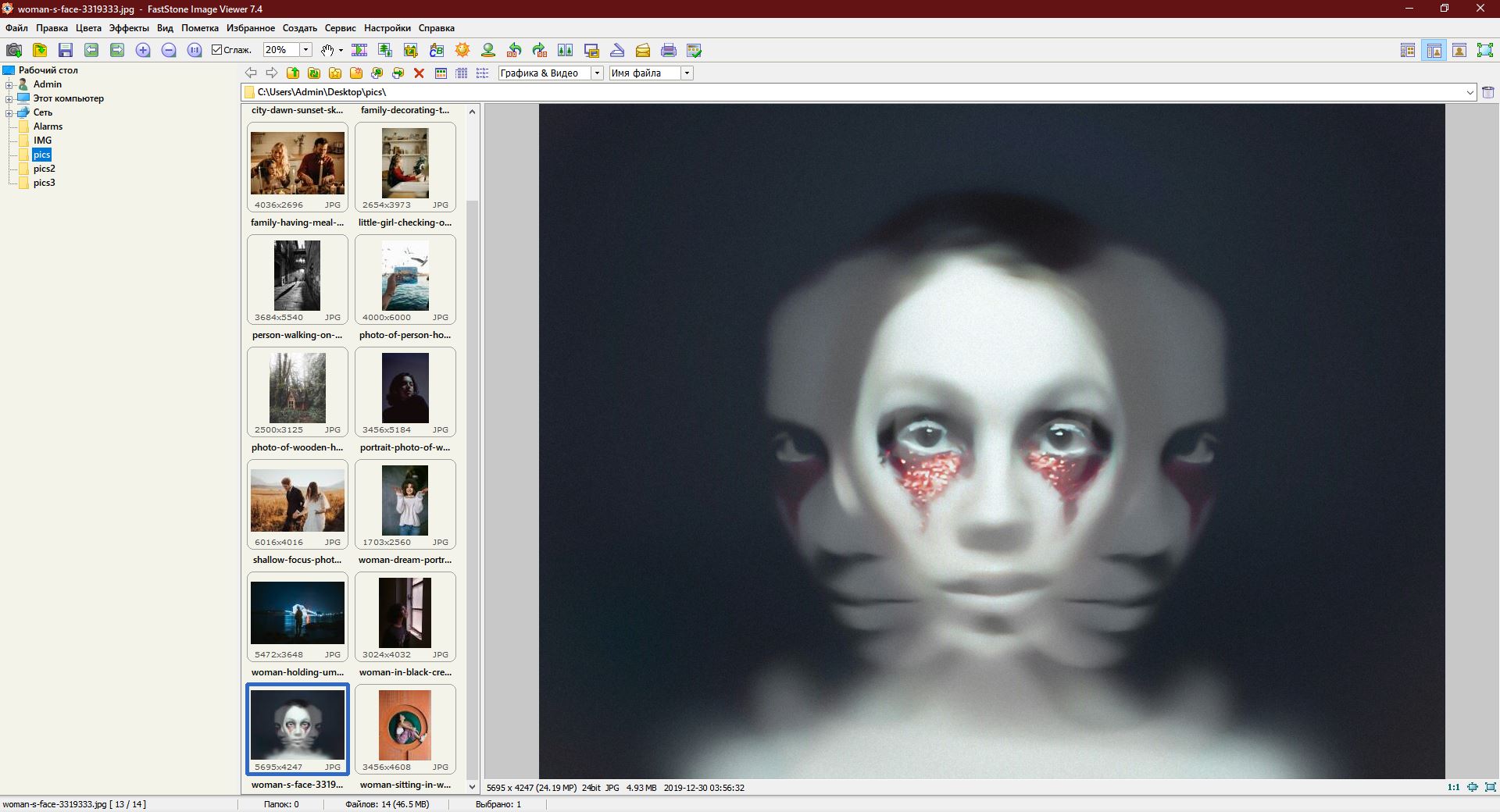
Task: Open the Эффекты menu
Action: [x=129, y=28]
